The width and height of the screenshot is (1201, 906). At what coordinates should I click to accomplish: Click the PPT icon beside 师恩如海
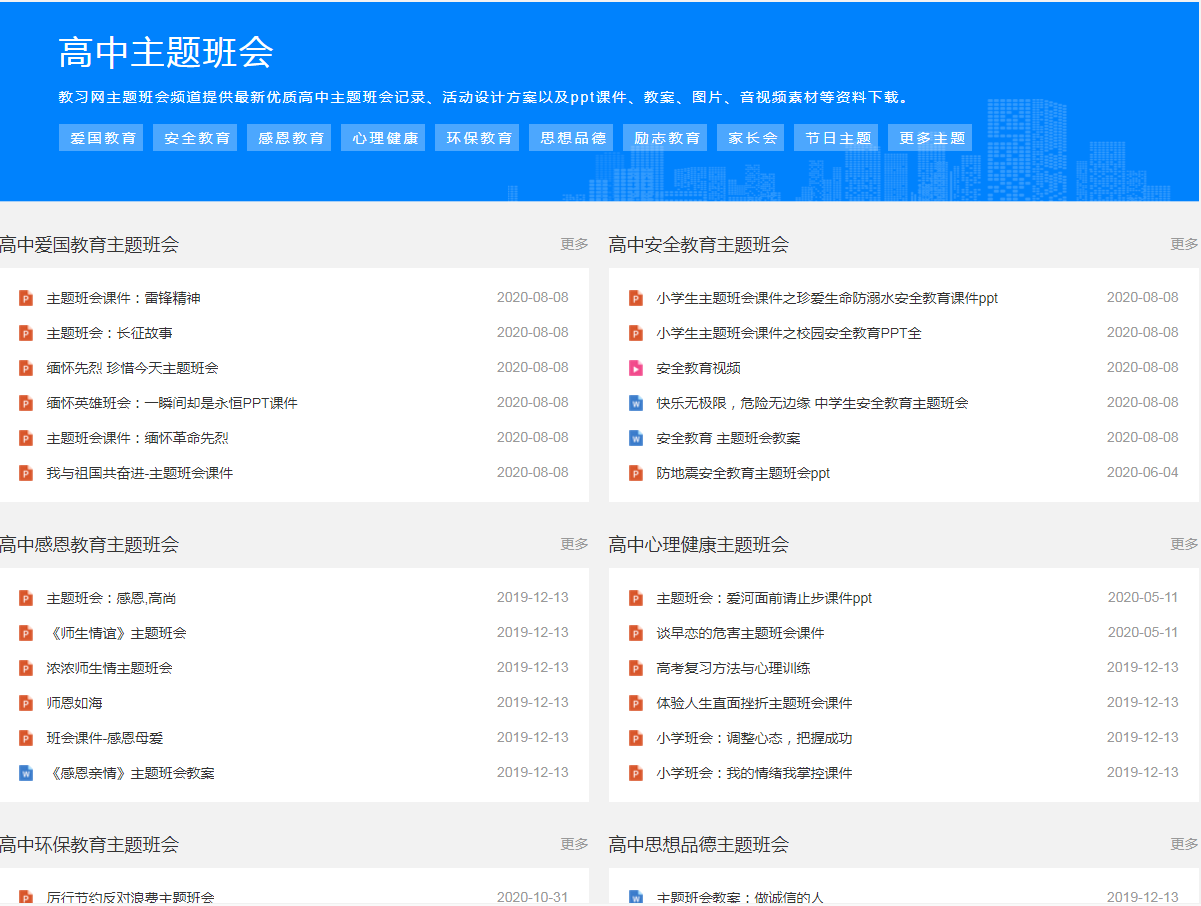26,703
